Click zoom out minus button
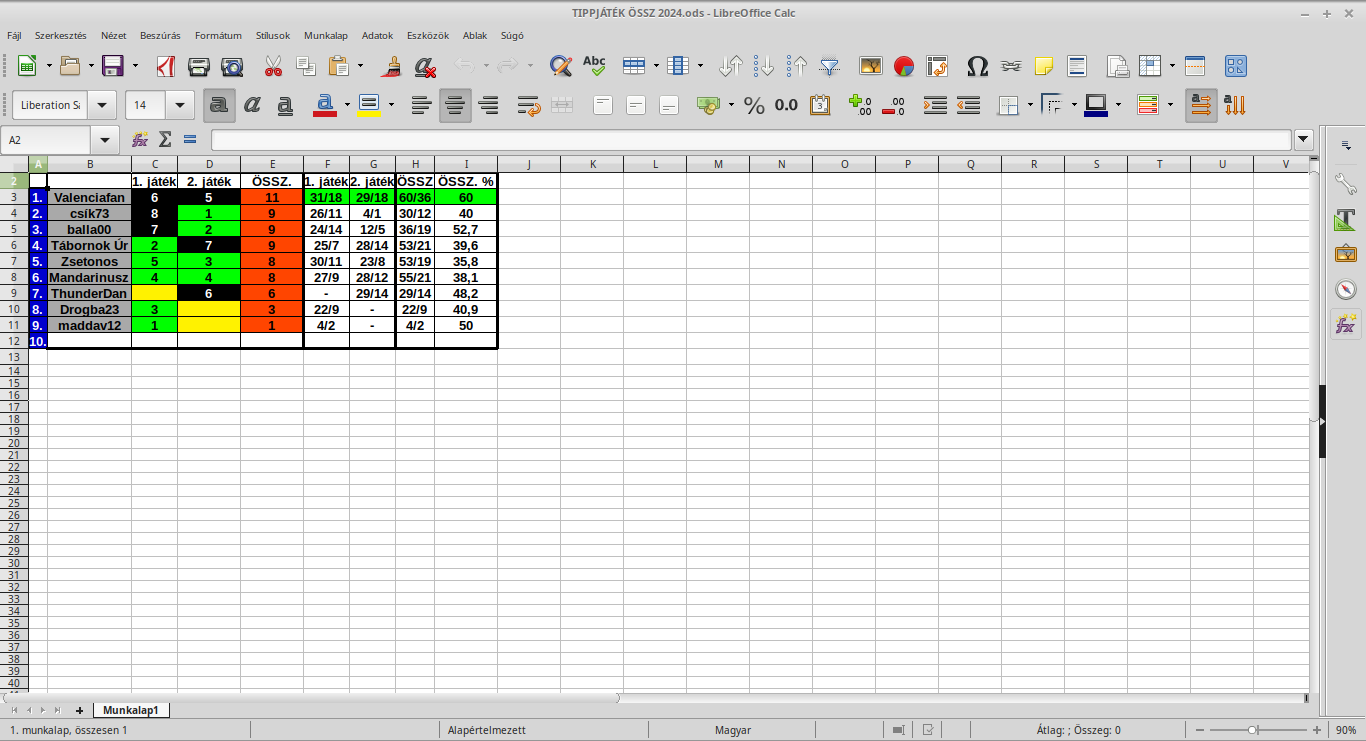Viewport: 1366px width, 741px height. pos(1201,730)
